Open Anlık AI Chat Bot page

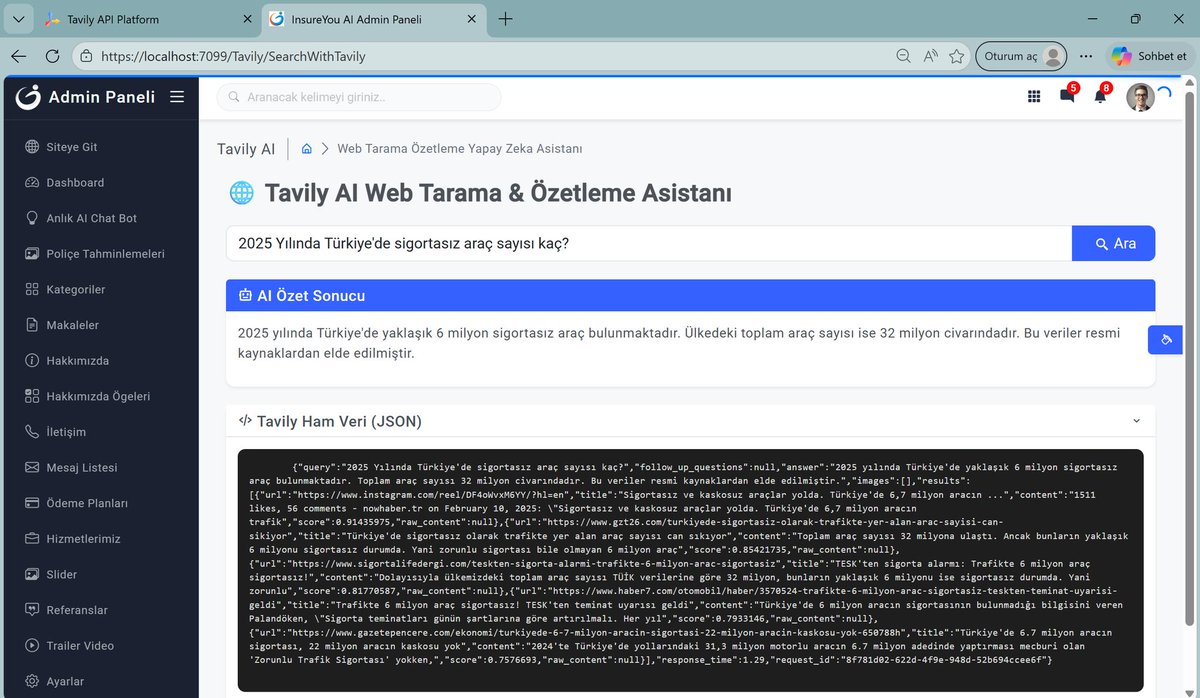tap(91, 218)
